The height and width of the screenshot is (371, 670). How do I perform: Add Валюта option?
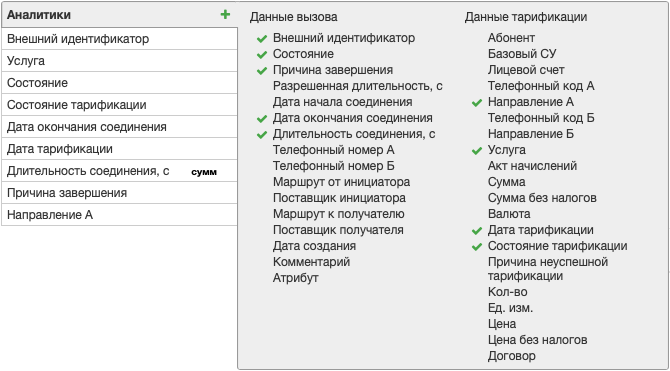pyautogui.click(x=509, y=214)
